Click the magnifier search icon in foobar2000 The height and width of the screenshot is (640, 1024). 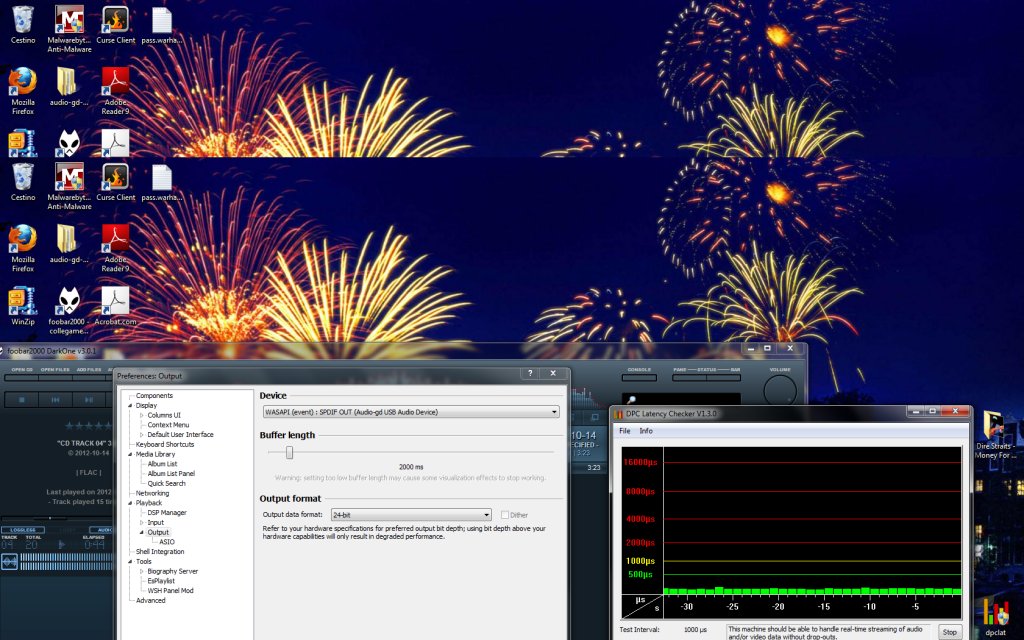(x=632, y=400)
